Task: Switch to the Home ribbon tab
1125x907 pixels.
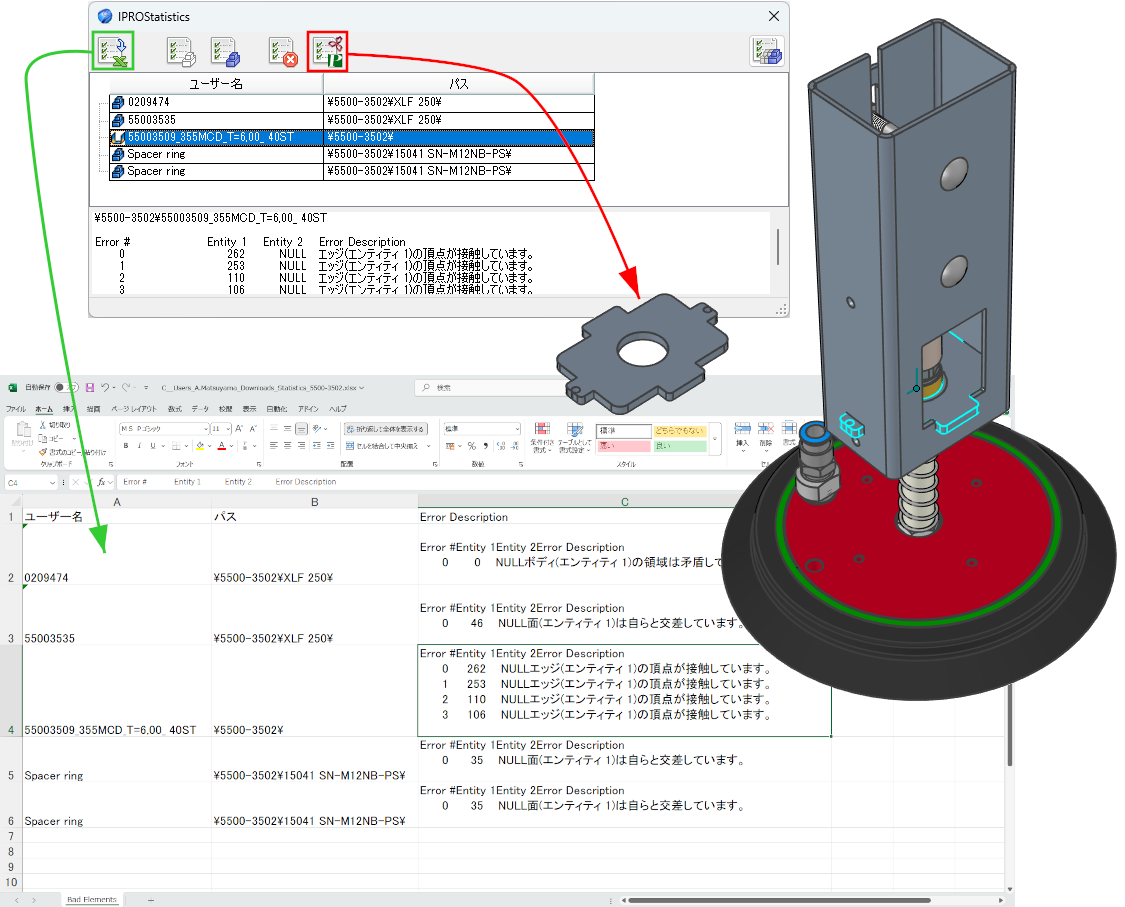Action: 44,408
